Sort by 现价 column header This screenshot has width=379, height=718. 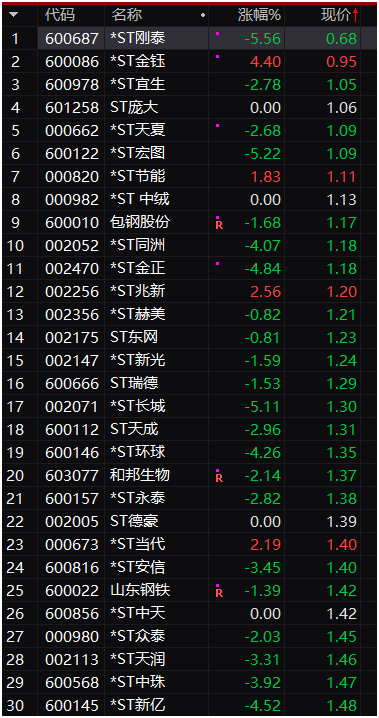click(336, 15)
